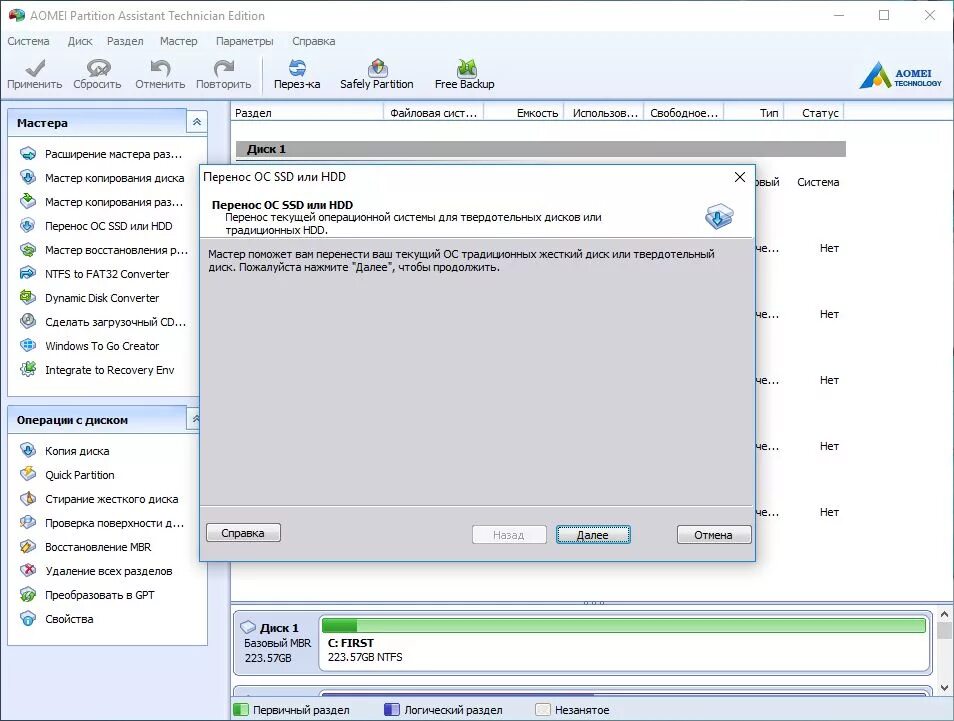
Task: Open the Диск menu
Action: tap(80, 41)
